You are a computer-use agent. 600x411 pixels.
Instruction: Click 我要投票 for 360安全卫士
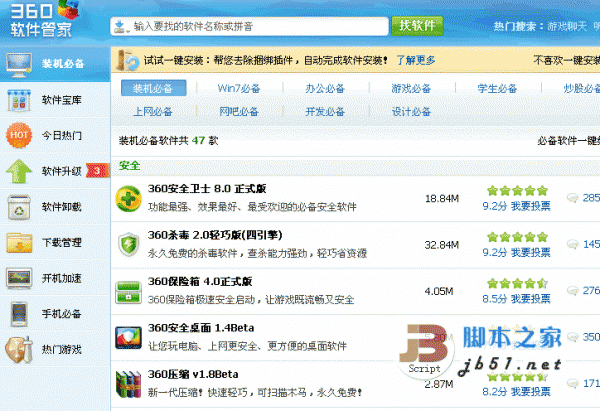pyautogui.click(x=531, y=206)
